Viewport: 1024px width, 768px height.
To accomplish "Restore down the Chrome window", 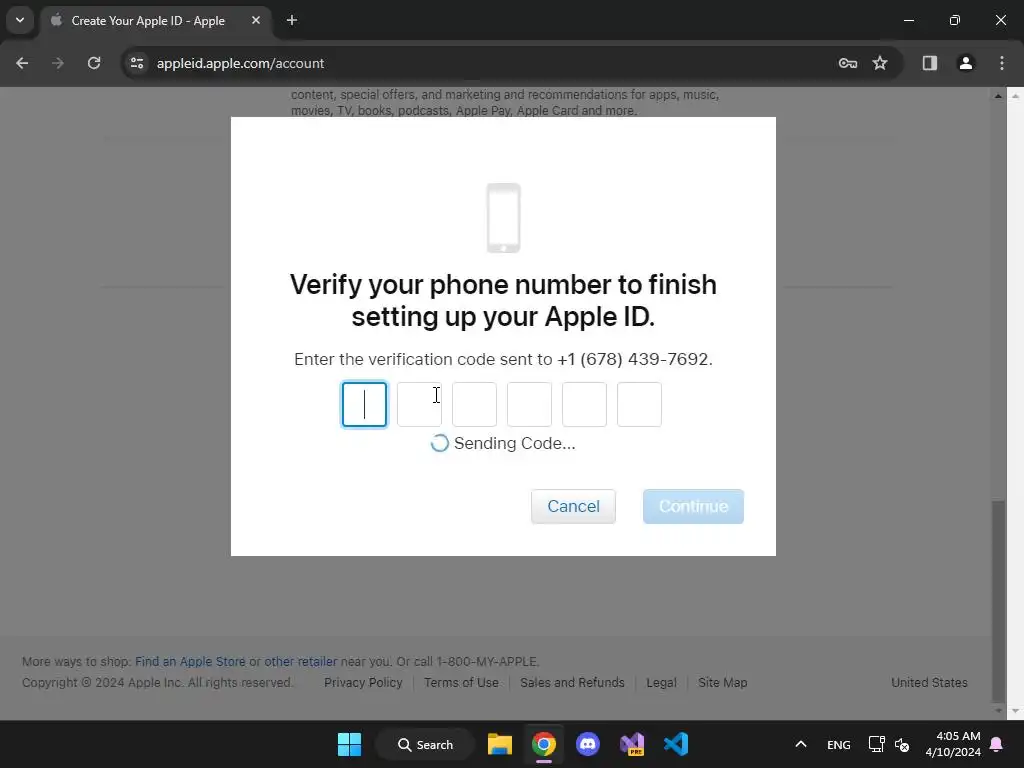I will 954,20.
